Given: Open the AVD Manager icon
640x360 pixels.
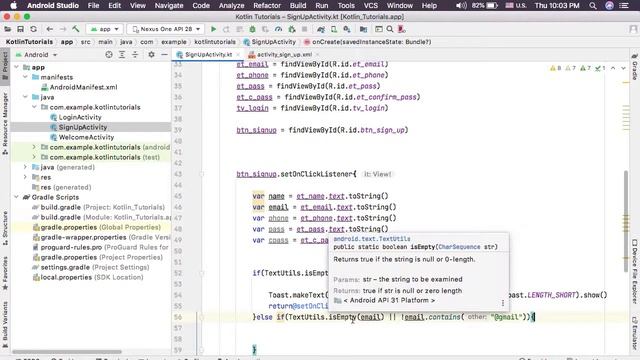Looking at the screenshot, I should (x=334, y=29).
